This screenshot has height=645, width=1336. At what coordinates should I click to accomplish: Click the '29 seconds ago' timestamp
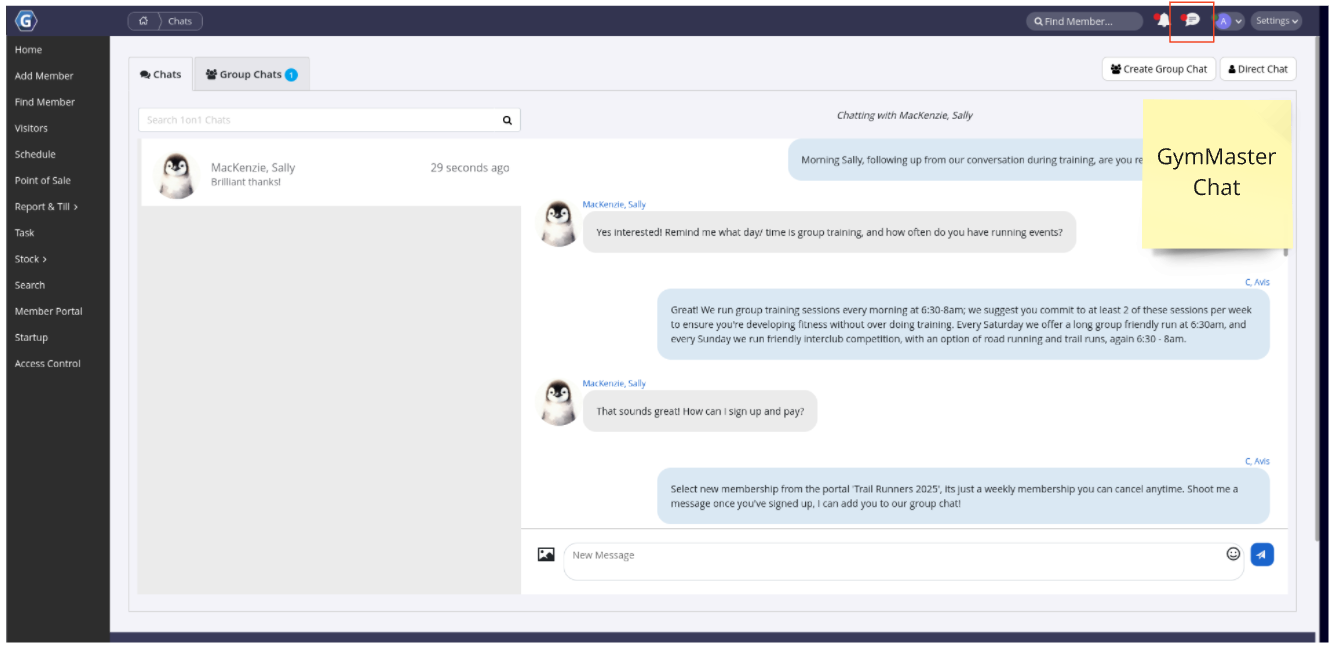[470, 168]
